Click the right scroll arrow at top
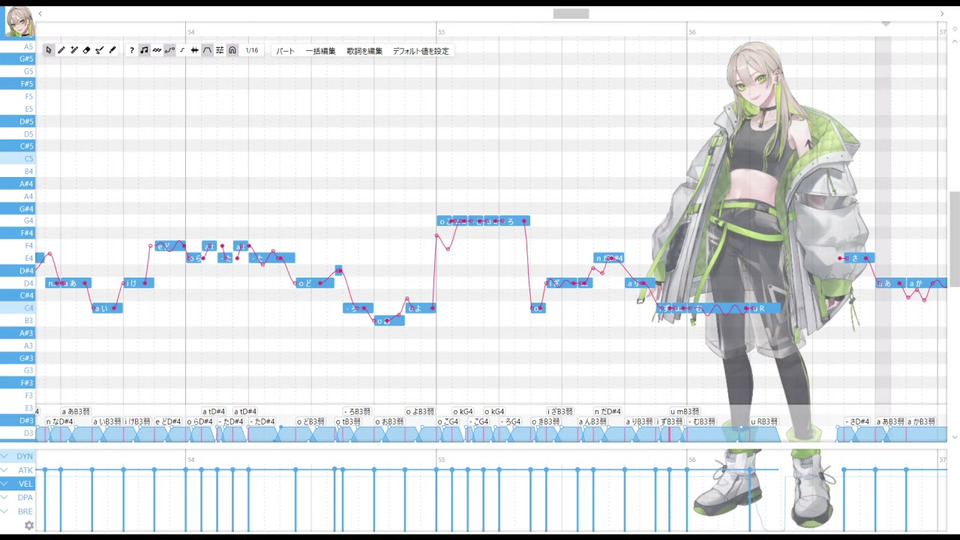 coord(942,13)
